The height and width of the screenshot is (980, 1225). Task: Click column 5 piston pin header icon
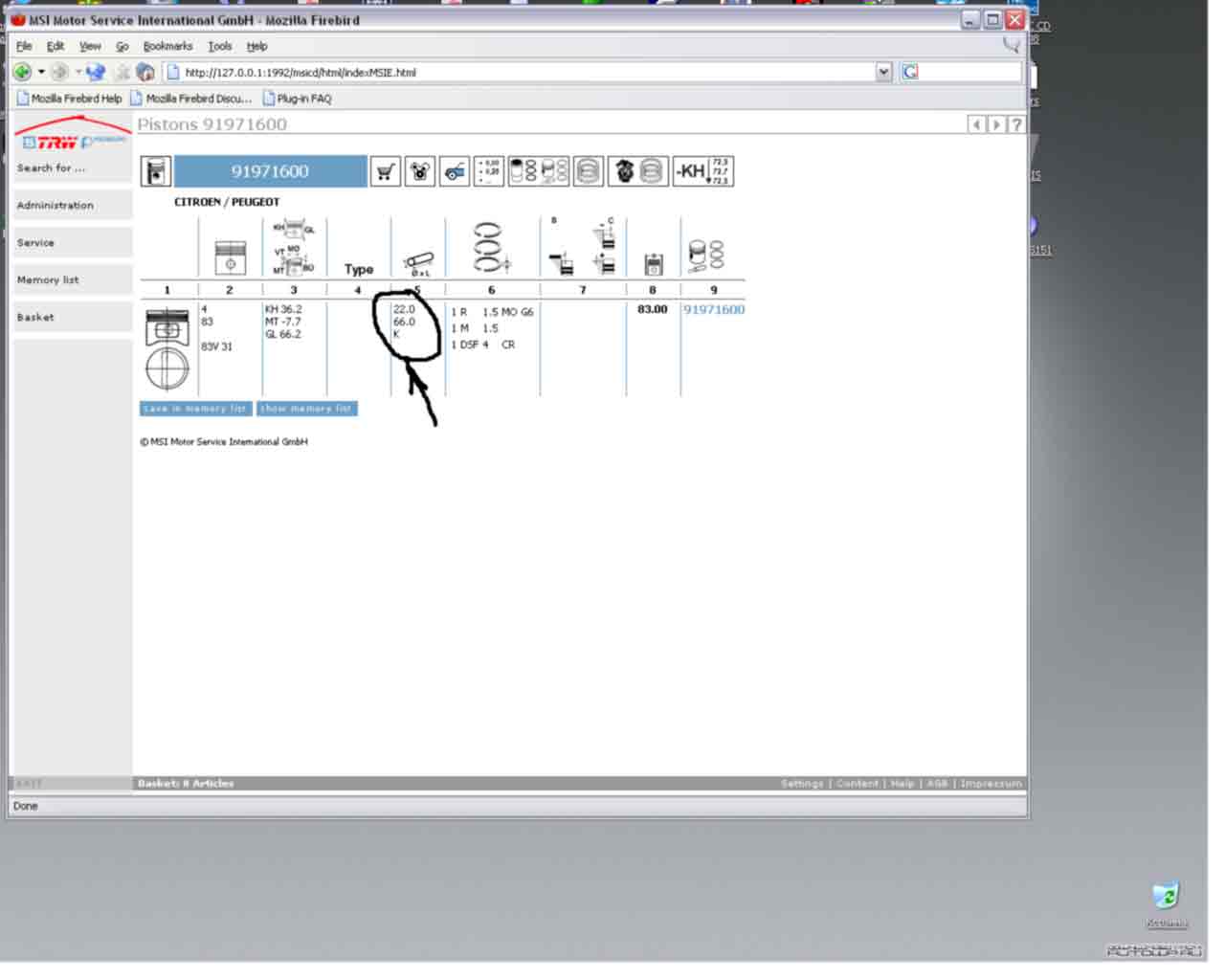pyautogui.click(x=418, y=263)
